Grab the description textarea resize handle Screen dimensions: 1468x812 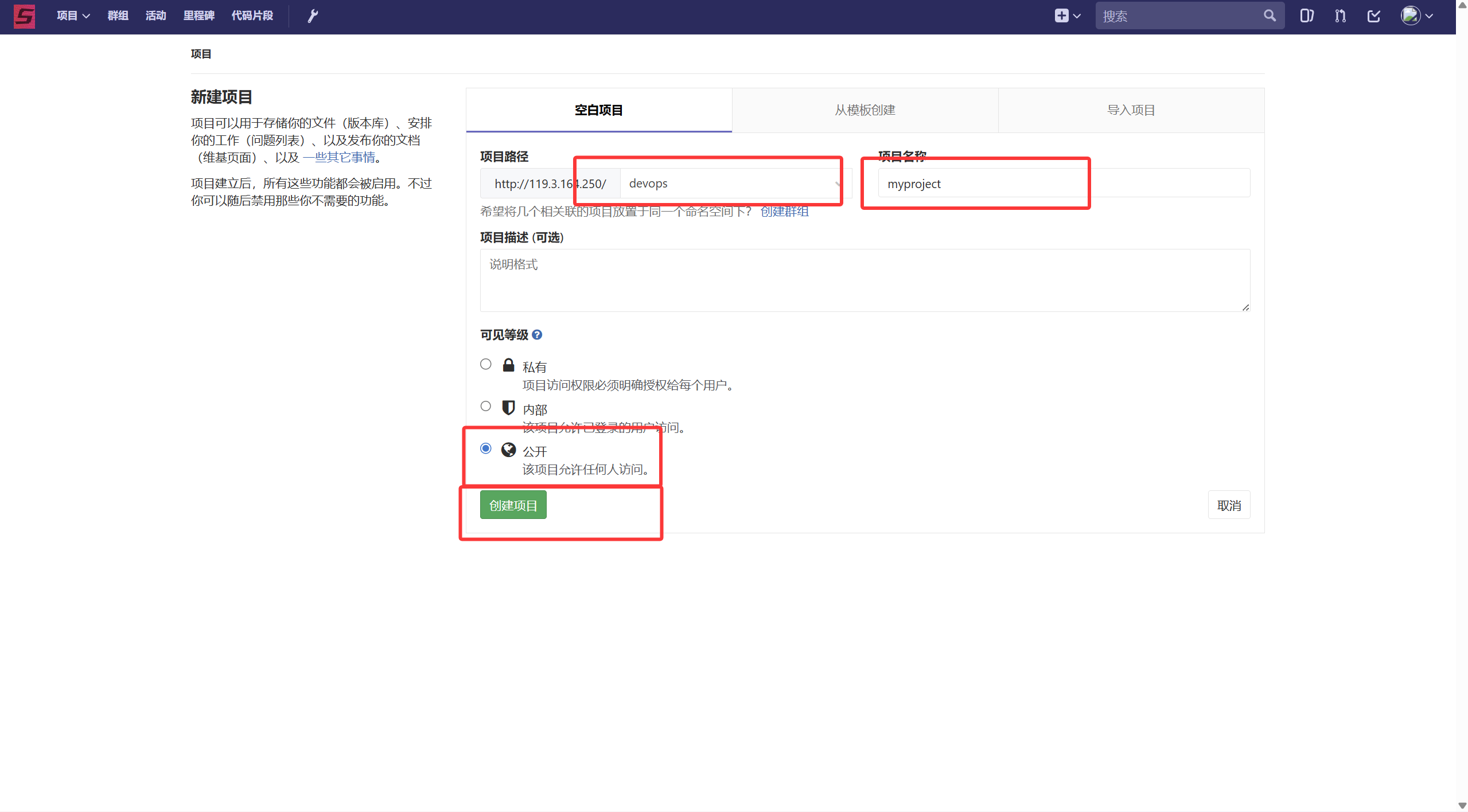(1245, 307)
